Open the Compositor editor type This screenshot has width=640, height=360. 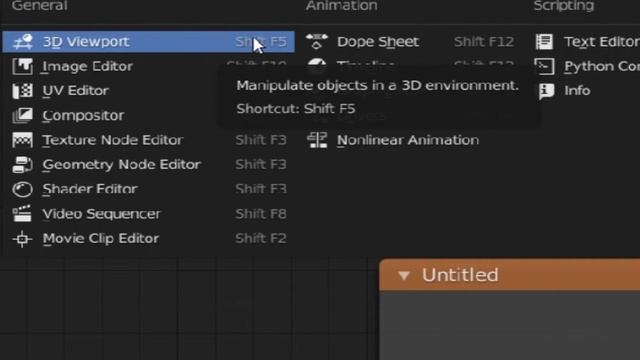click(x=83, y=116)
